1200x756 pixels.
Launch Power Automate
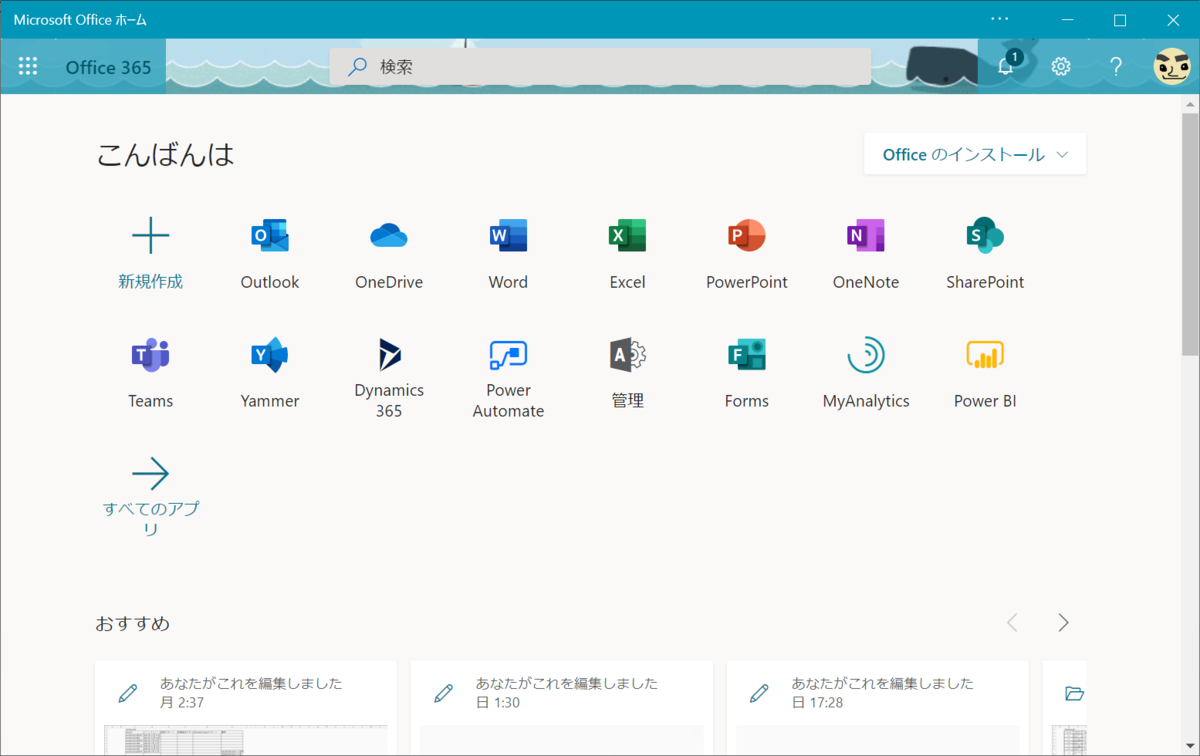click(x=508, y=378)
